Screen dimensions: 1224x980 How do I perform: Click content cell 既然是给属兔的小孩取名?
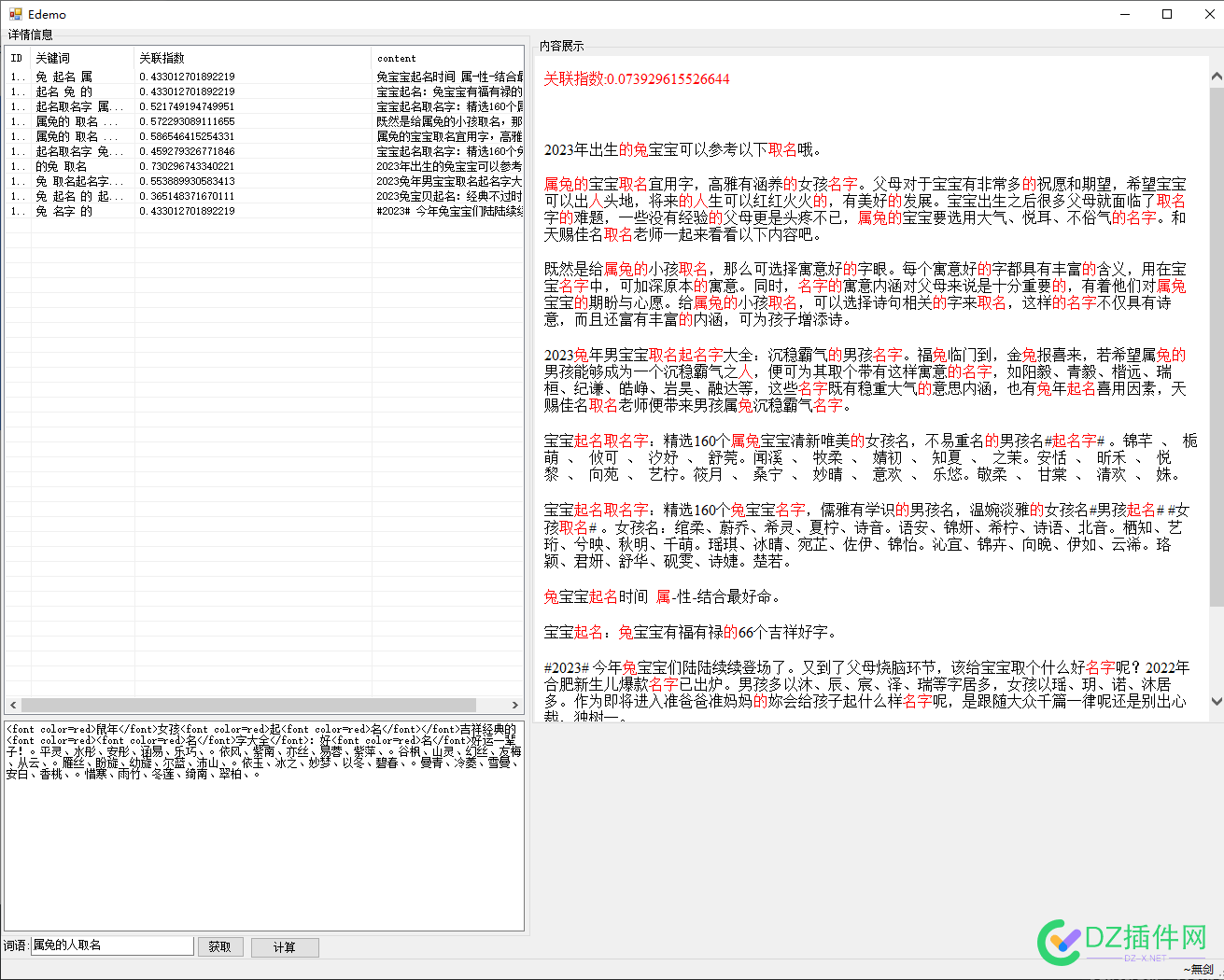(x=449, y=121)
